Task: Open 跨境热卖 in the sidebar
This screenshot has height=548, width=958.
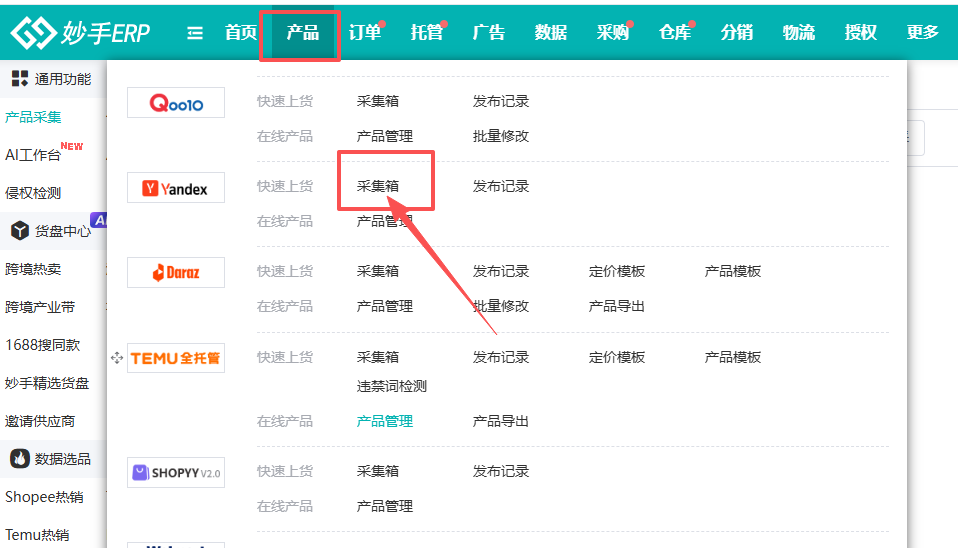Action: click(x=33, y=269)
